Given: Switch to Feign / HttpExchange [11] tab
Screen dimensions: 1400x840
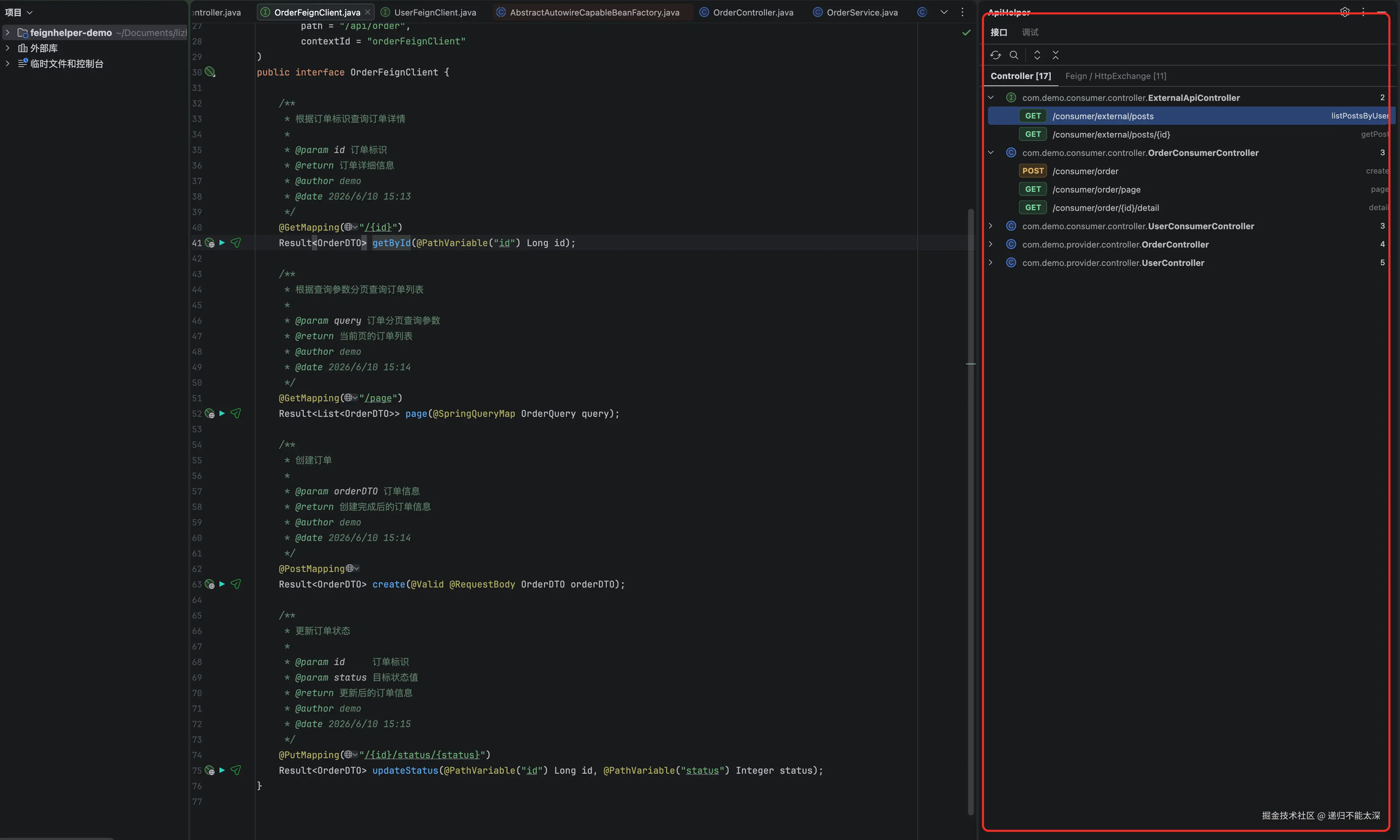Looking at the screenshot, I should pyautogui.click(x=1115, y=76).
